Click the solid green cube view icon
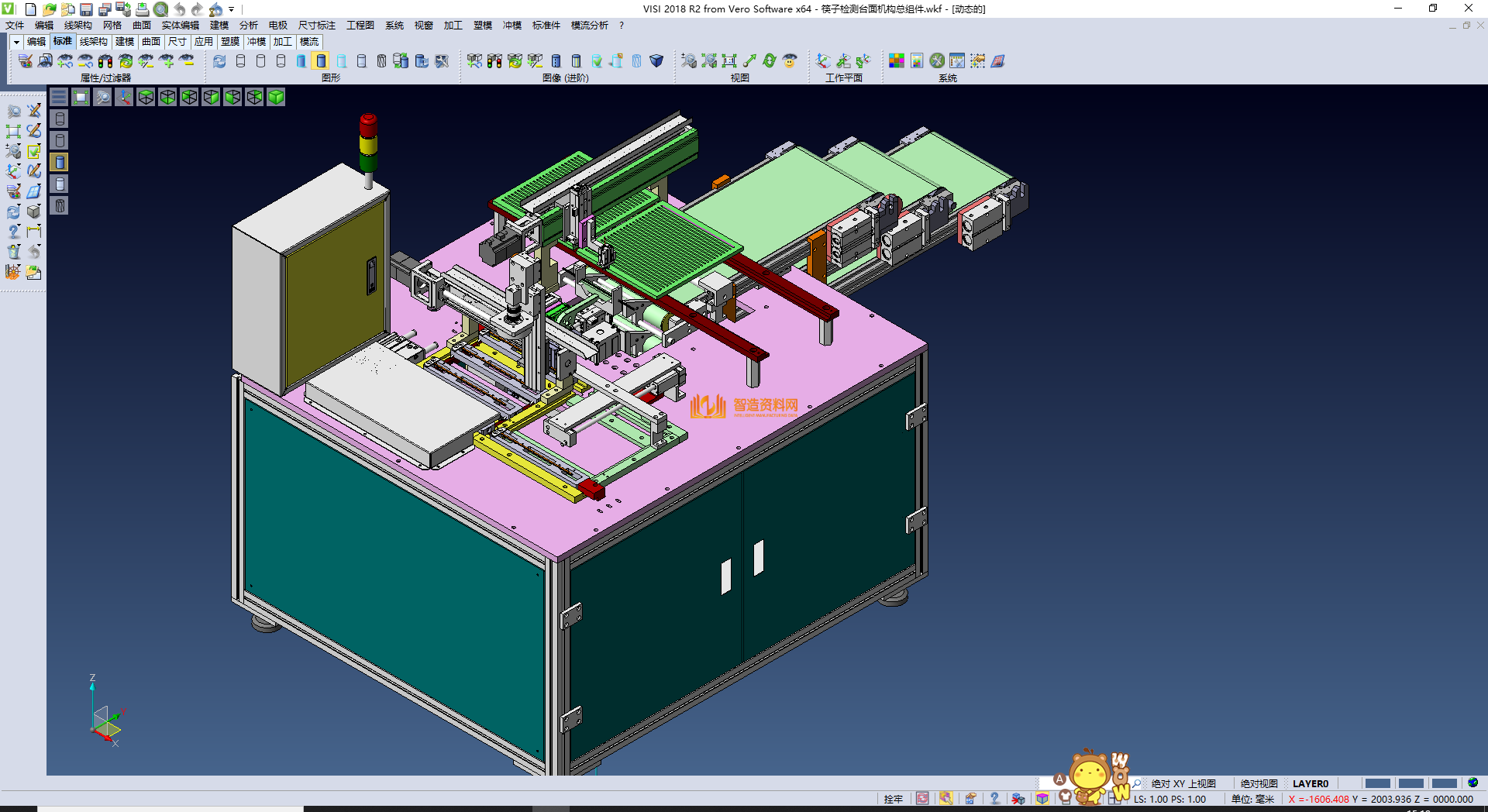 tap(276, 97)
